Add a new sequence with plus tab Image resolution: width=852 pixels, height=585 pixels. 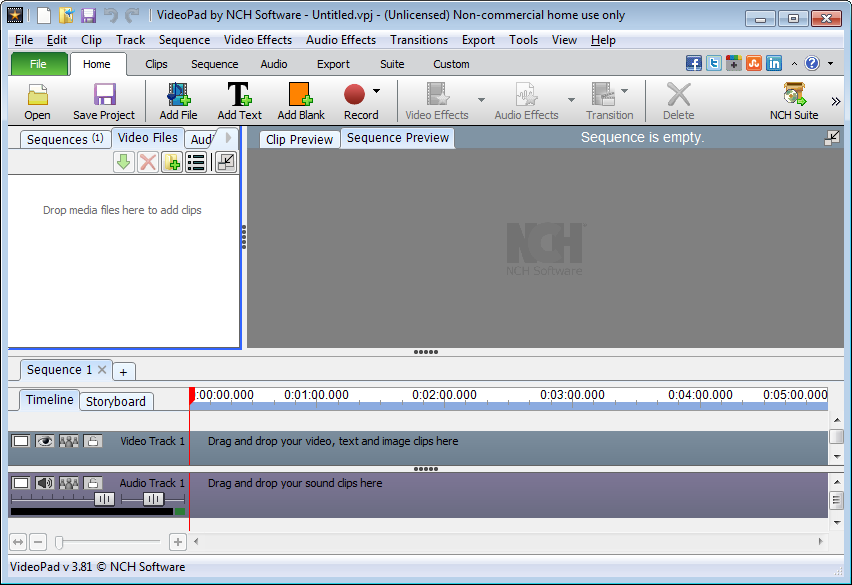[x=123, y=372]
